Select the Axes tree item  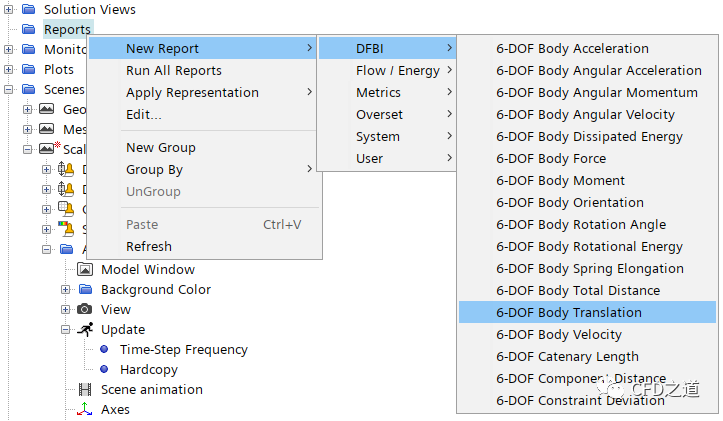tap(115, 409)
